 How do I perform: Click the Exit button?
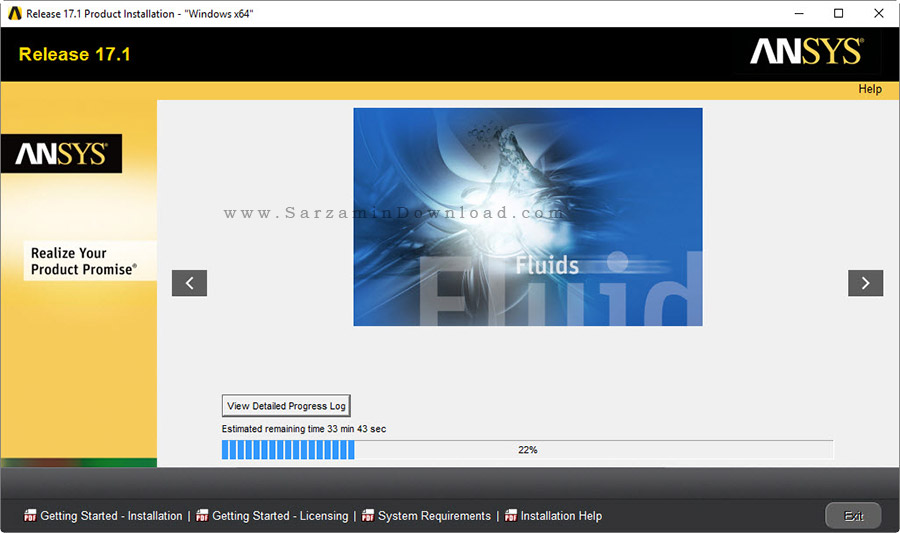[x=853, y=516]
